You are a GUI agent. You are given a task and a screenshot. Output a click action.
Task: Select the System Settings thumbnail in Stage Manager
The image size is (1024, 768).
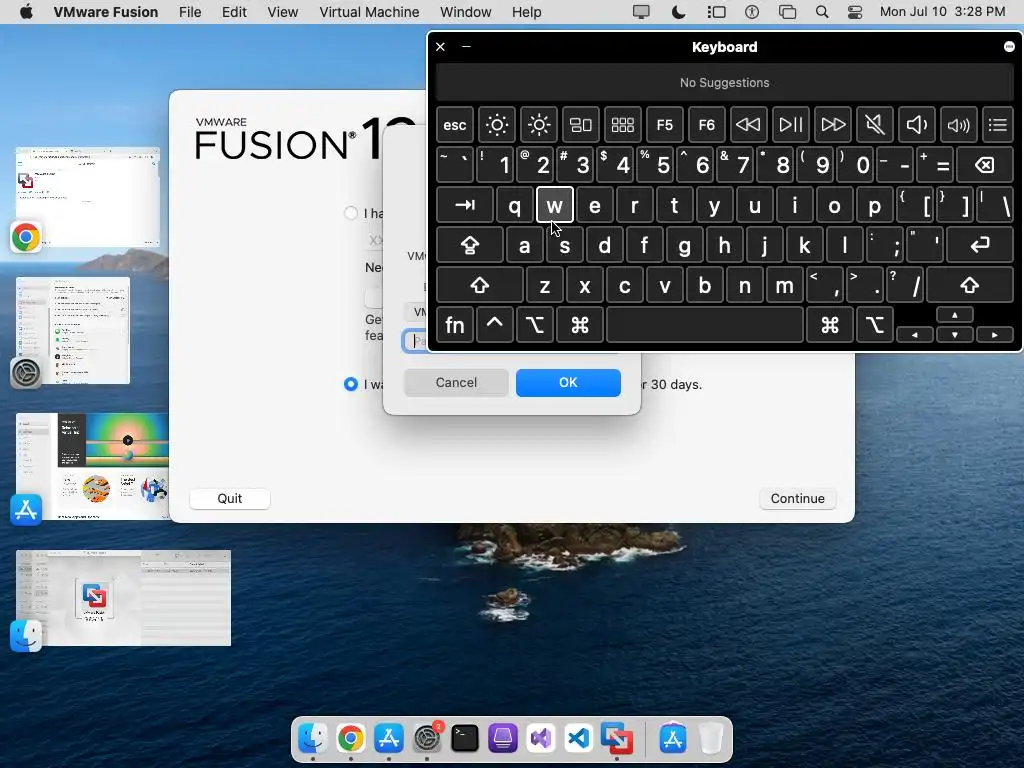click(x=73, y=330)
